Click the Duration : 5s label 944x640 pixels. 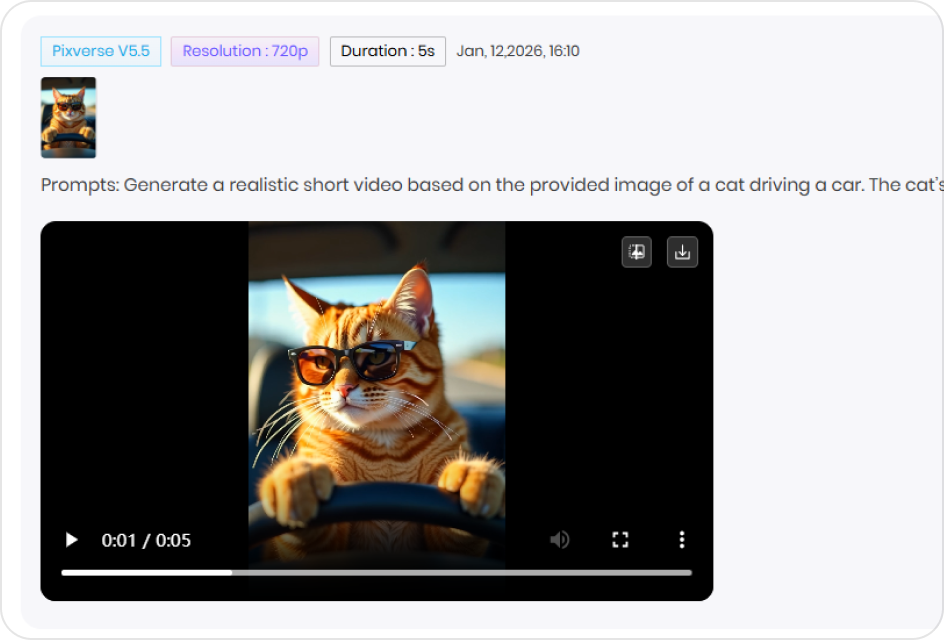(x=387, y=51)
